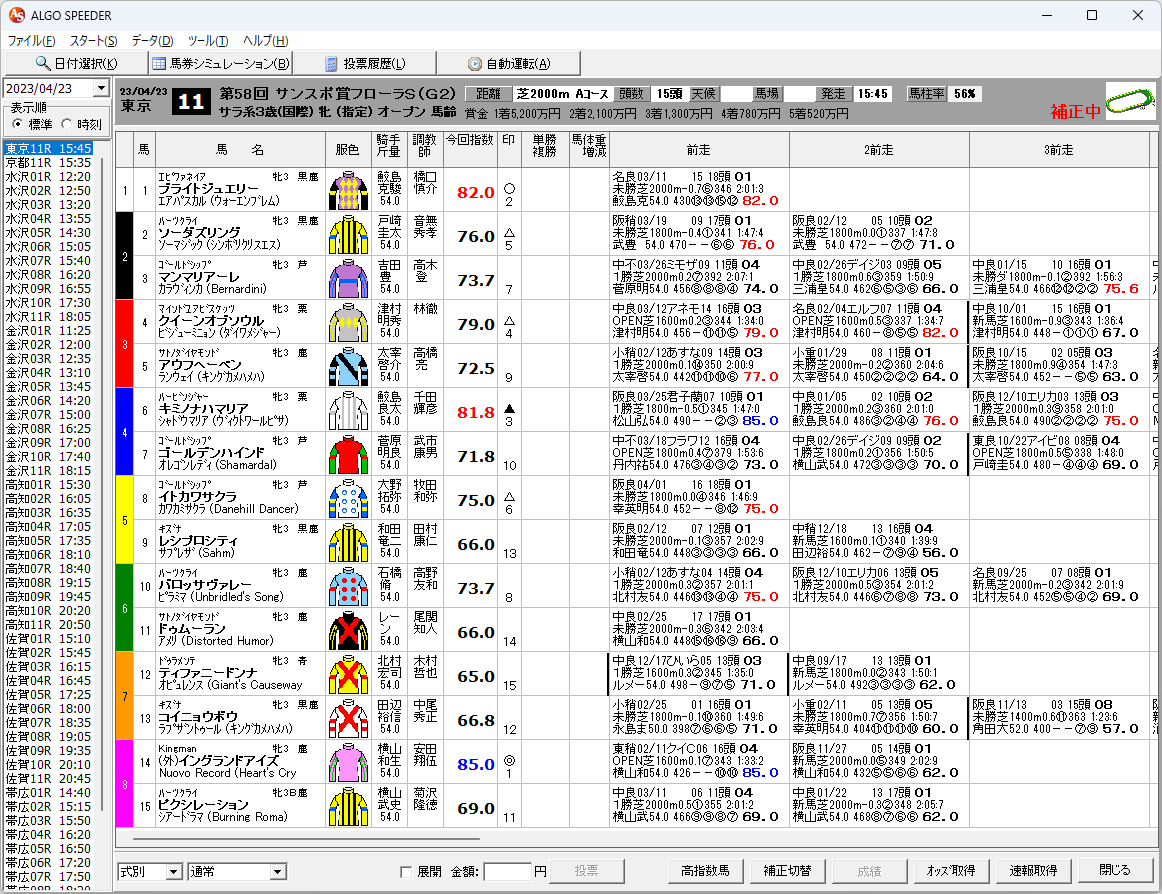
Task: Open the スタート(S) menu
Action: click(x=93, y=41)
